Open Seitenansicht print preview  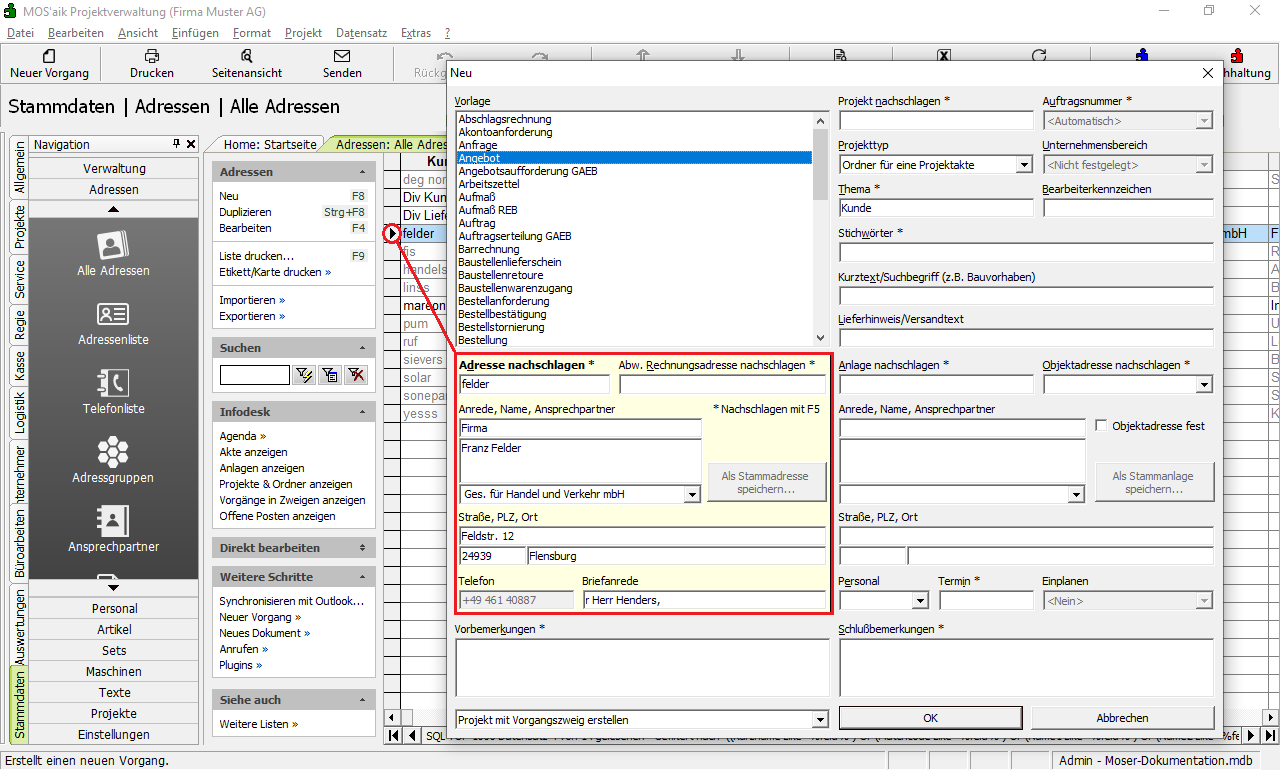click(247, 57)
